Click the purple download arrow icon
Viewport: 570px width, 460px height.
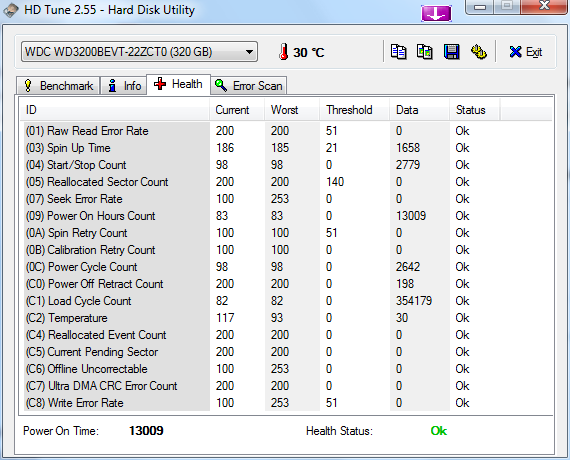pyautogui.click(x=436, y=13)
